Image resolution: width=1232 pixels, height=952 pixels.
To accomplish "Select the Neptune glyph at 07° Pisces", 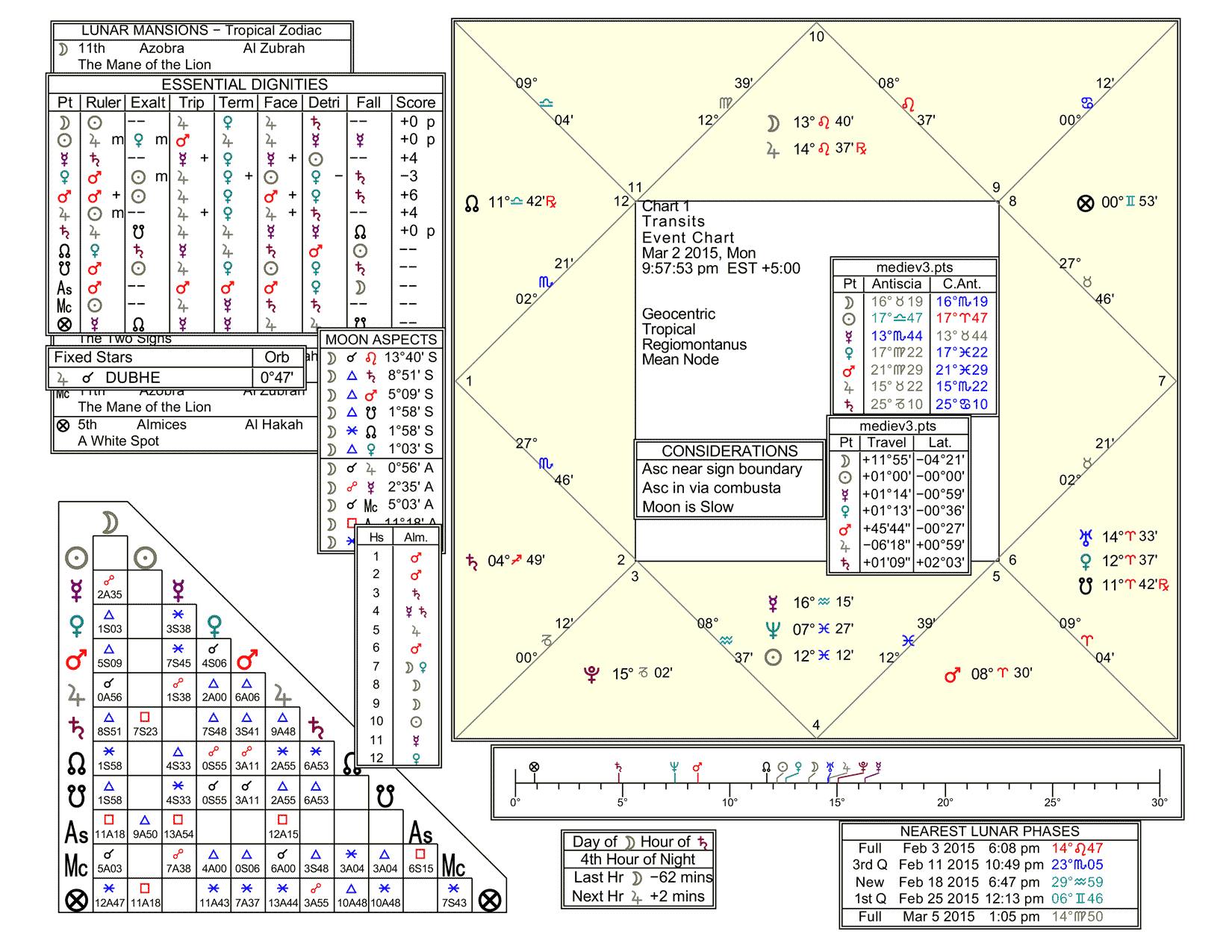I will pyautogui.click(x=771, y=629).
